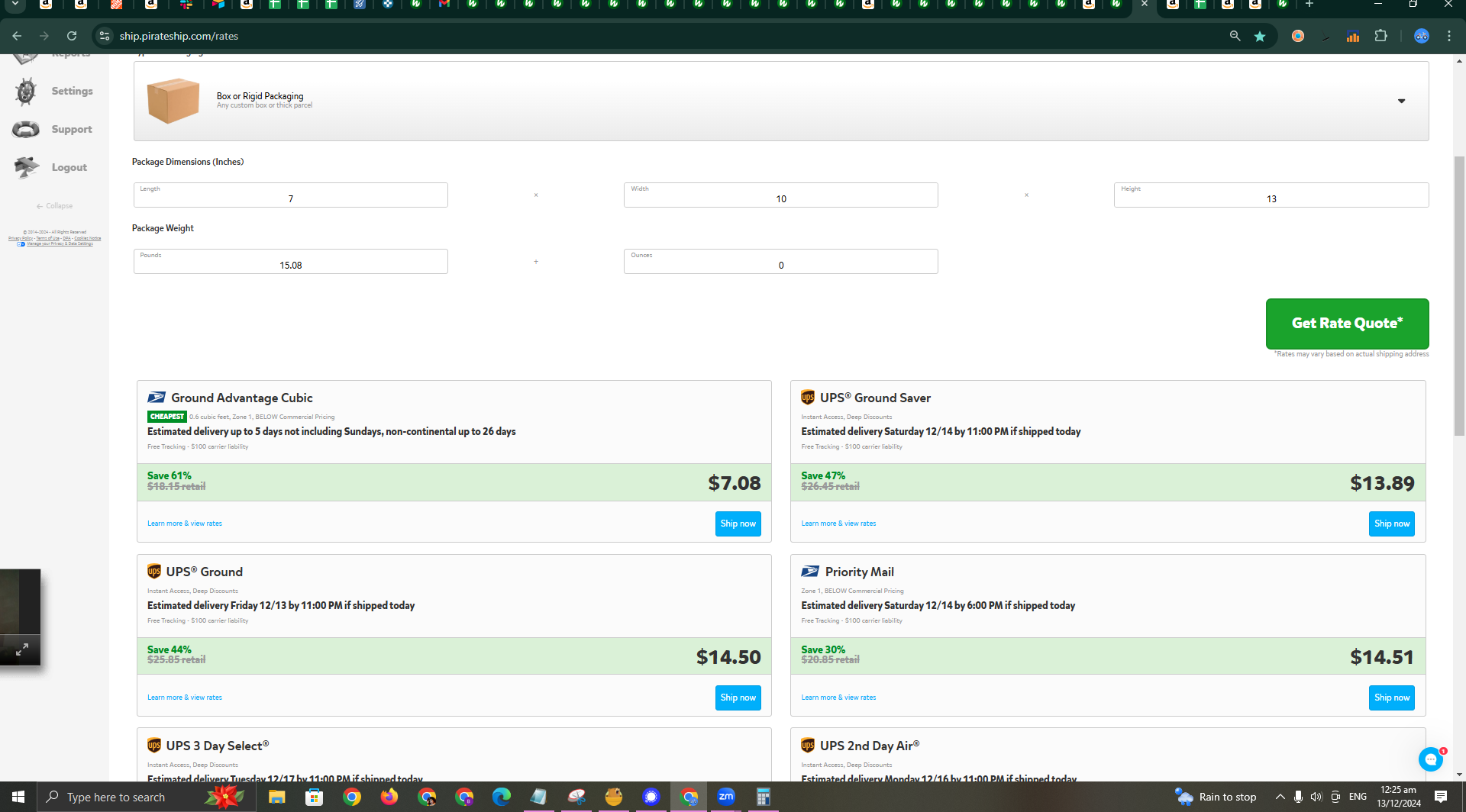Click the vertical page scrollbar
Viewport: 1466px width, 812px height.
[x=1460, y=295]
